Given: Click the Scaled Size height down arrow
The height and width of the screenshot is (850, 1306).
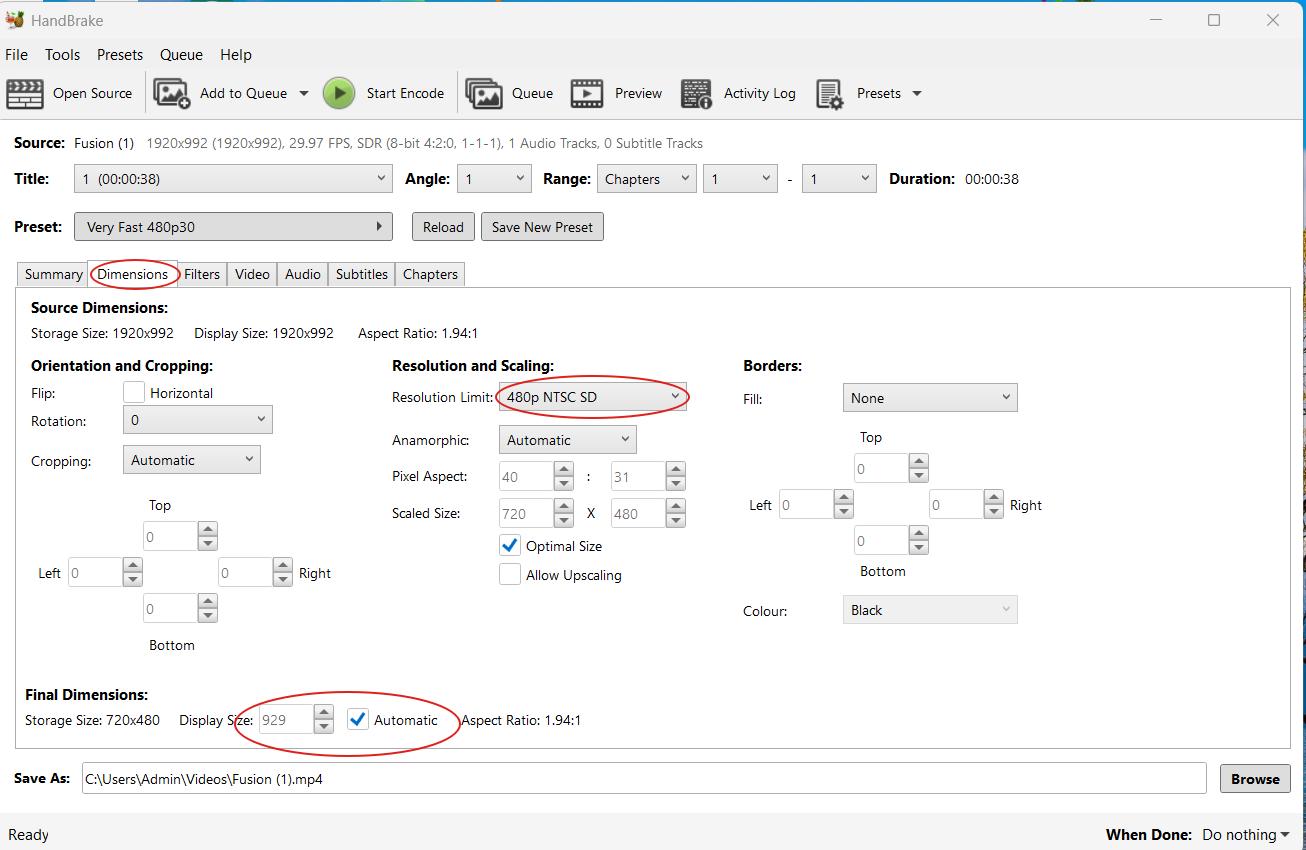Looking at the screenshot, I should pos(675,521).
